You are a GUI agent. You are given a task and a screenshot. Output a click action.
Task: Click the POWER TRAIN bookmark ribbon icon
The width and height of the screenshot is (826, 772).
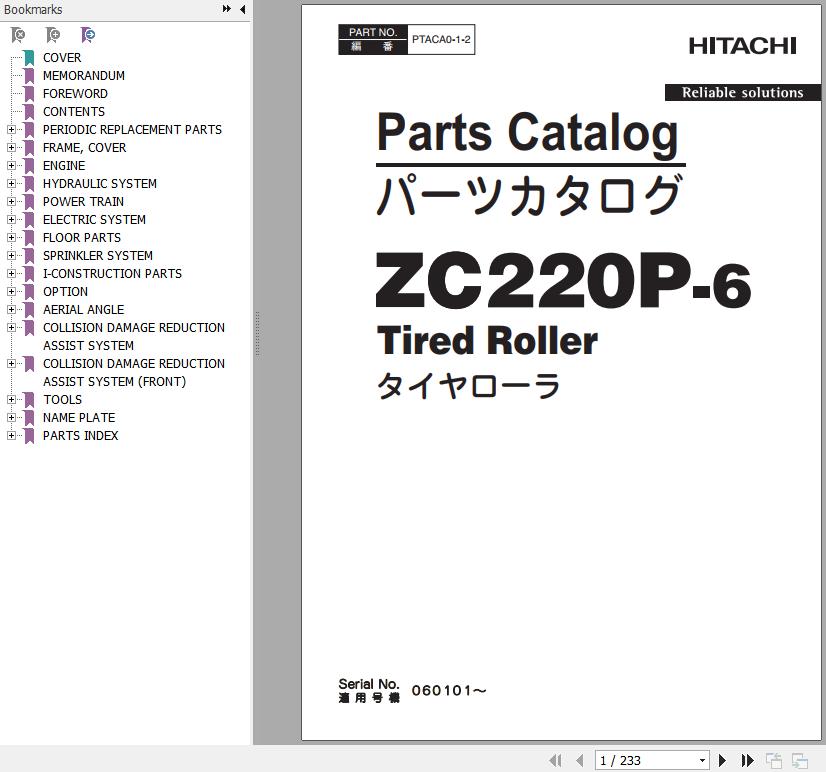coord(29,201)
